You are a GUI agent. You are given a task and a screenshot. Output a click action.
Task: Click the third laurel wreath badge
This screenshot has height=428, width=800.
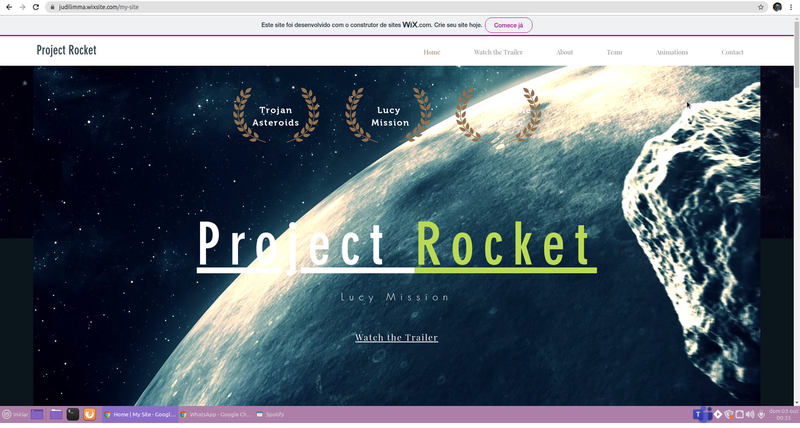(x=498, y=115)
